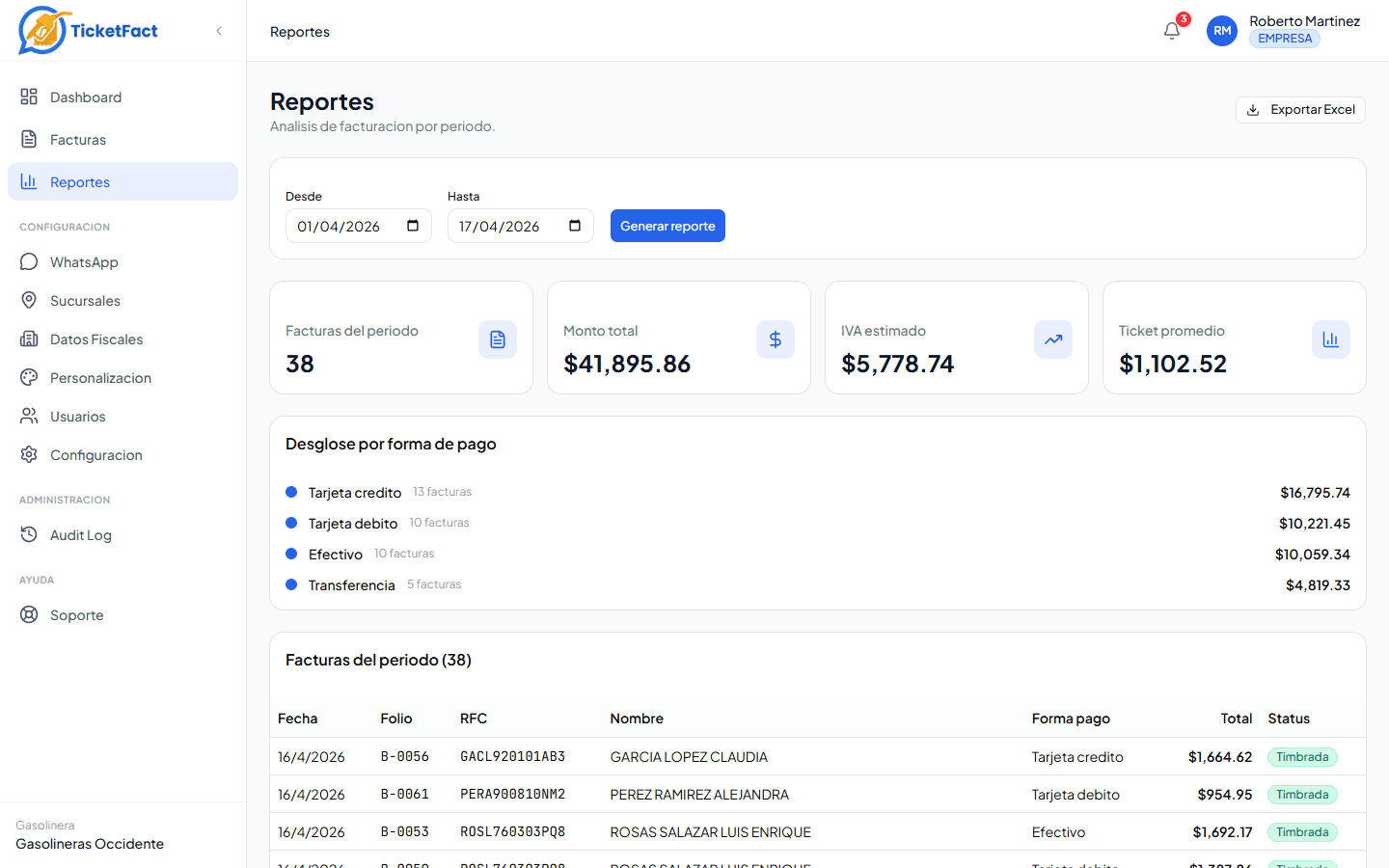Click the notification bell icon
The image size is (1389, 868).
click(1171, 31)
